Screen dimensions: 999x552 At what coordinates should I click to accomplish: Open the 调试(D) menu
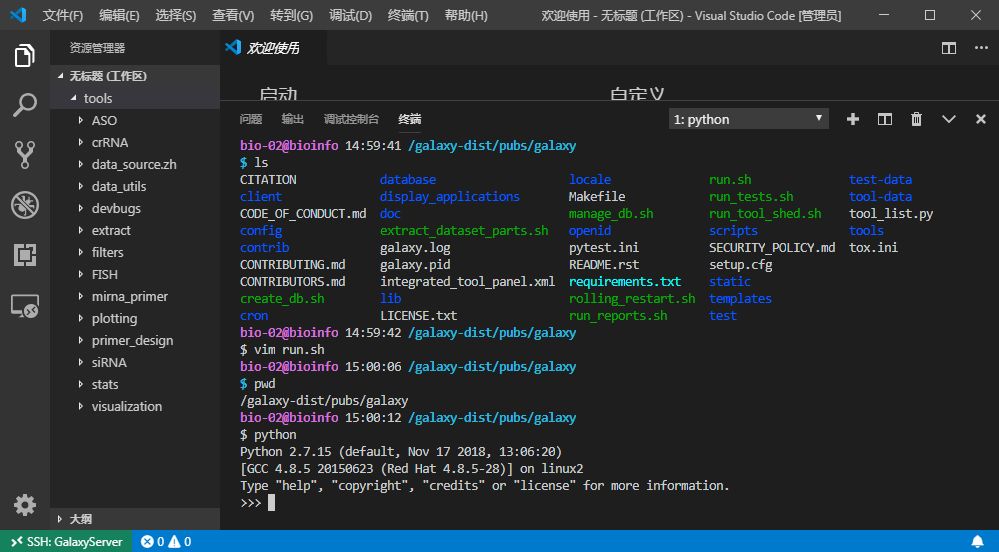pos(350,15)
